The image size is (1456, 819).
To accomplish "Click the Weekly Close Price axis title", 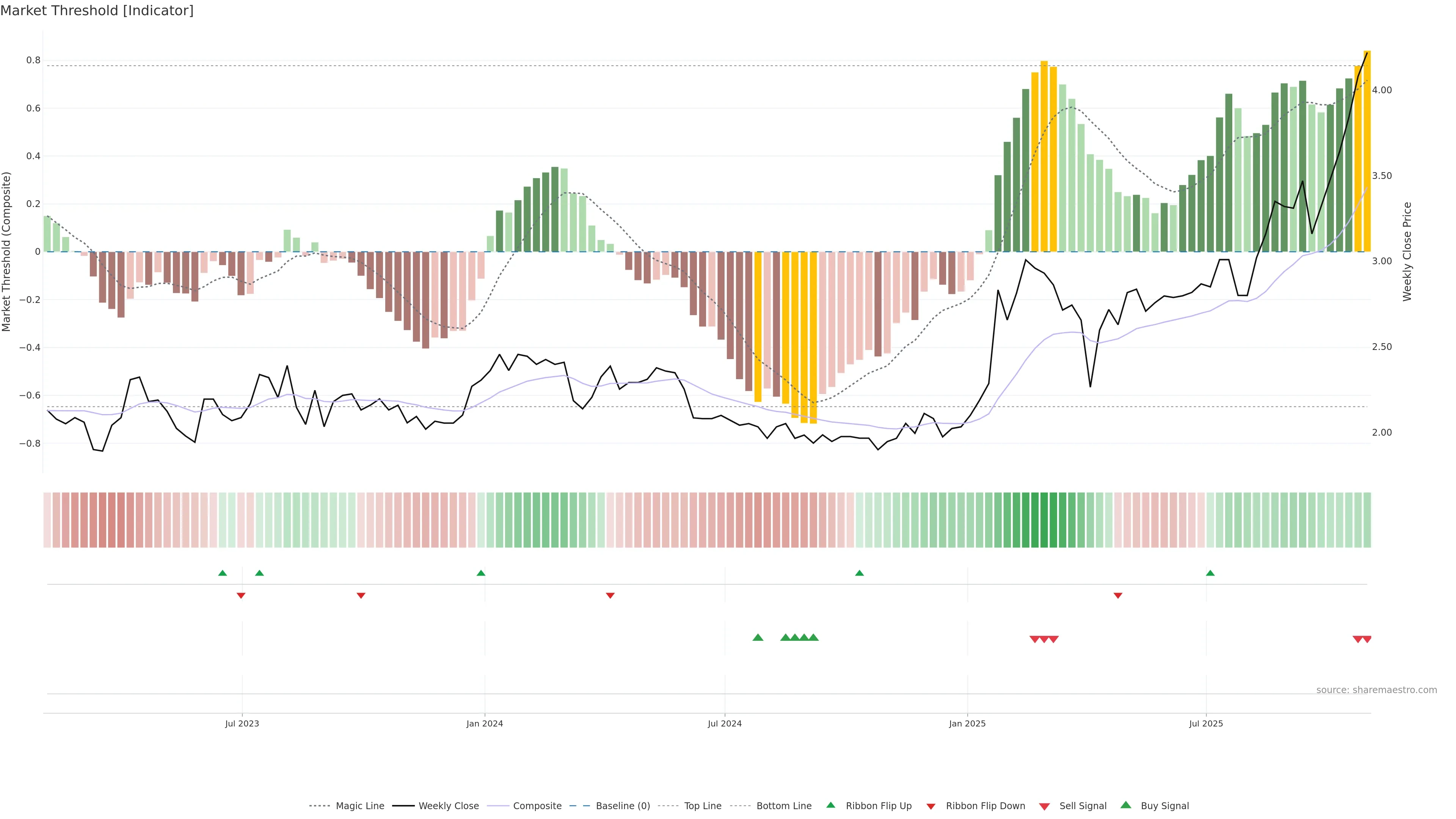I will (x=1407, y=251).
